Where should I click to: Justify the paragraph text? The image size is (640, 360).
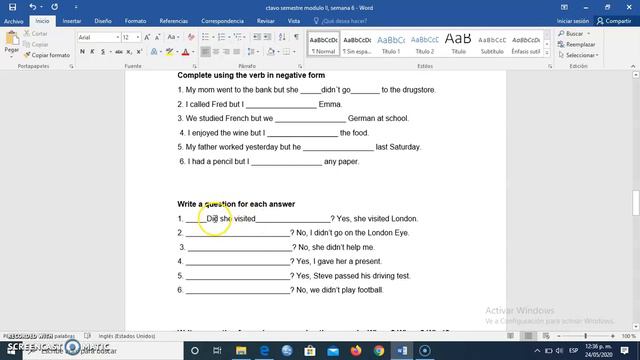click(237, 51)
